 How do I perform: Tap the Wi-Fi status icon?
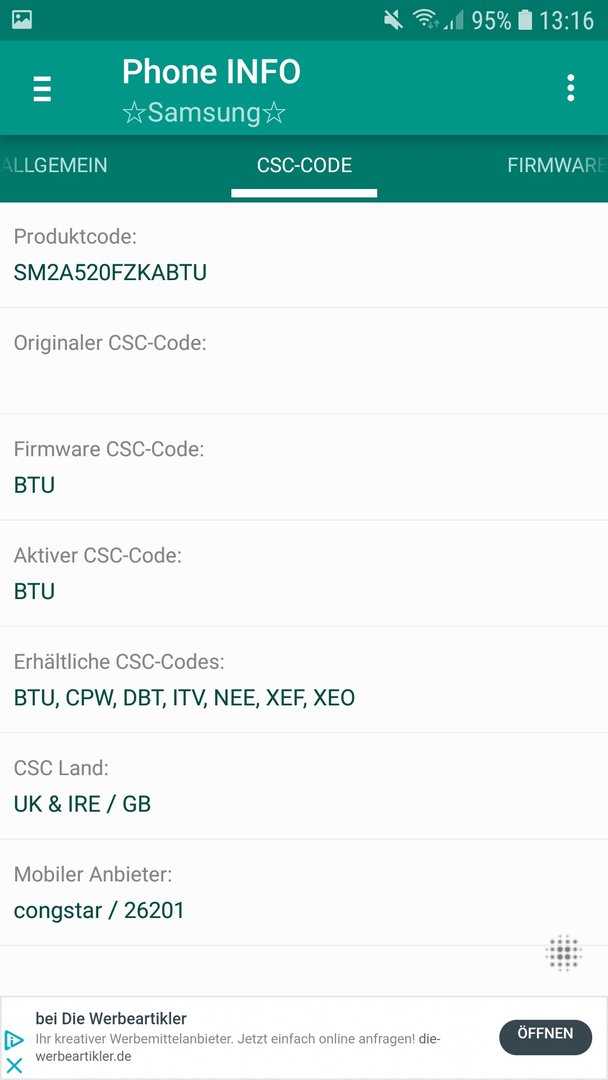point(426,19)
